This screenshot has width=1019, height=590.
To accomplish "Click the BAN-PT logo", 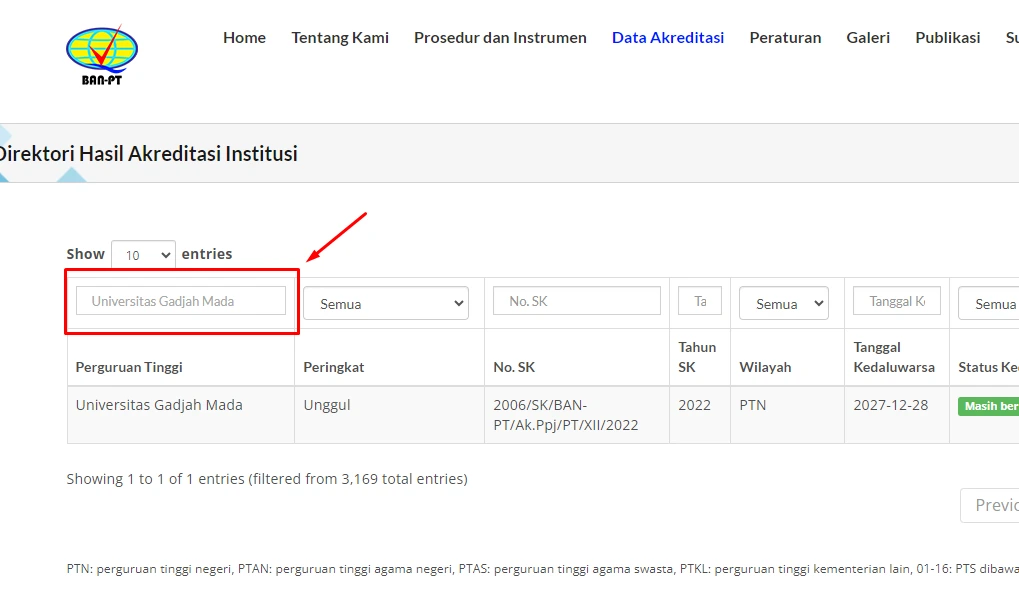I will (x=102, y=55).
